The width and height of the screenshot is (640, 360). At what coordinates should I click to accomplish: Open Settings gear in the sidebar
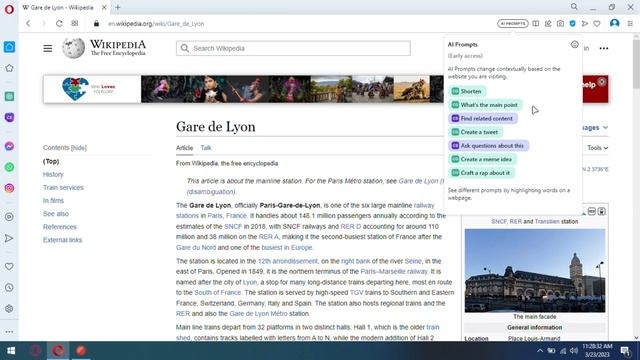(x=9, y=309)
